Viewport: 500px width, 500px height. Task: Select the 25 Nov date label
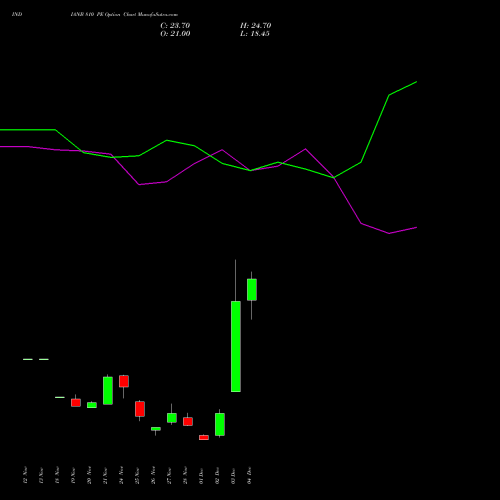[138, 475]
